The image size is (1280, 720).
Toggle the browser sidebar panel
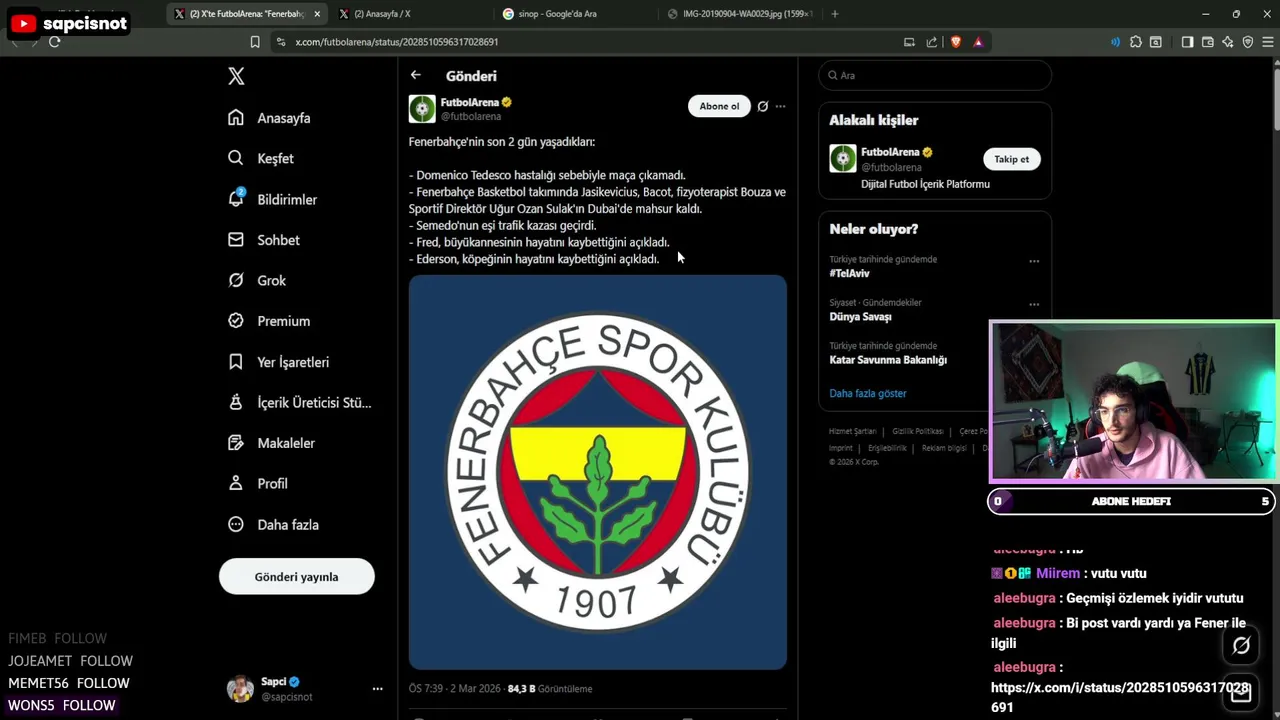coord(1187,42)
